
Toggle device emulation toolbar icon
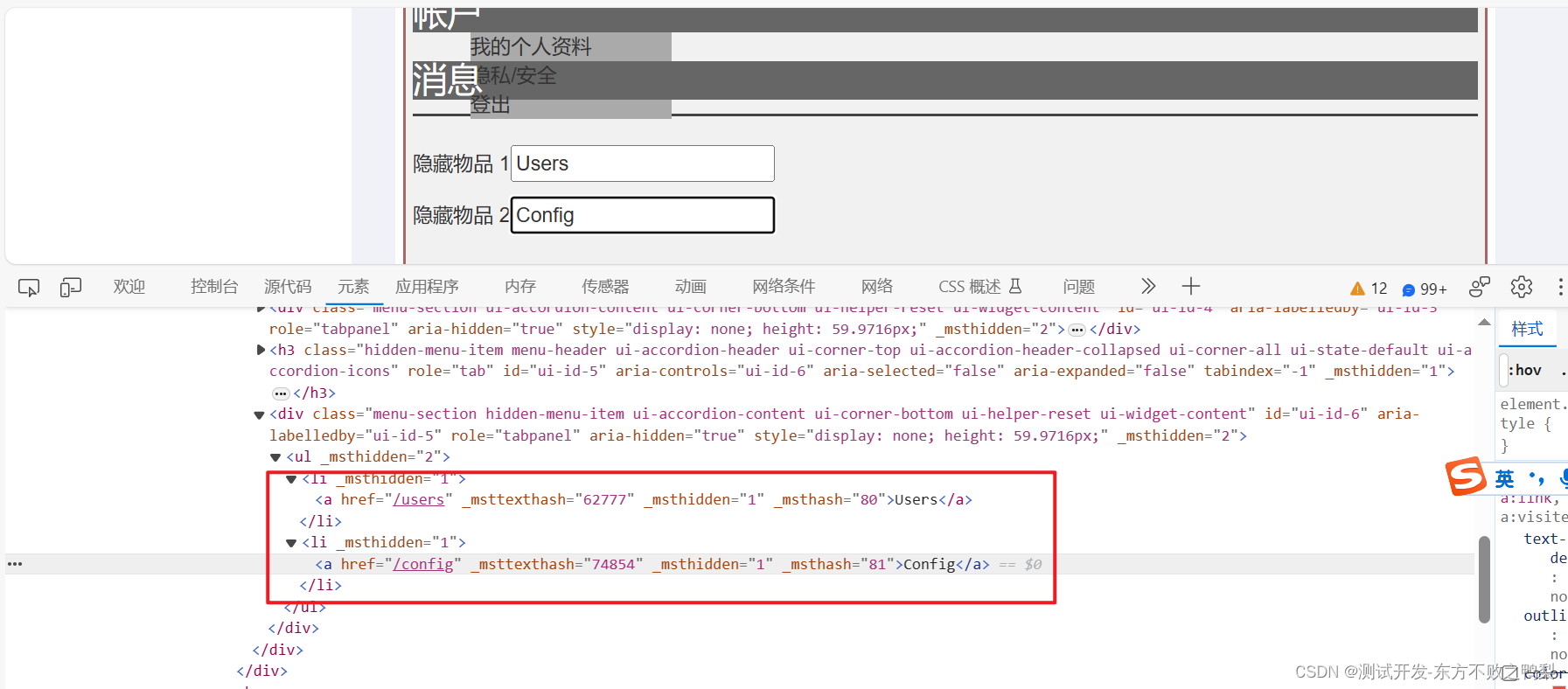coord(71,287)
